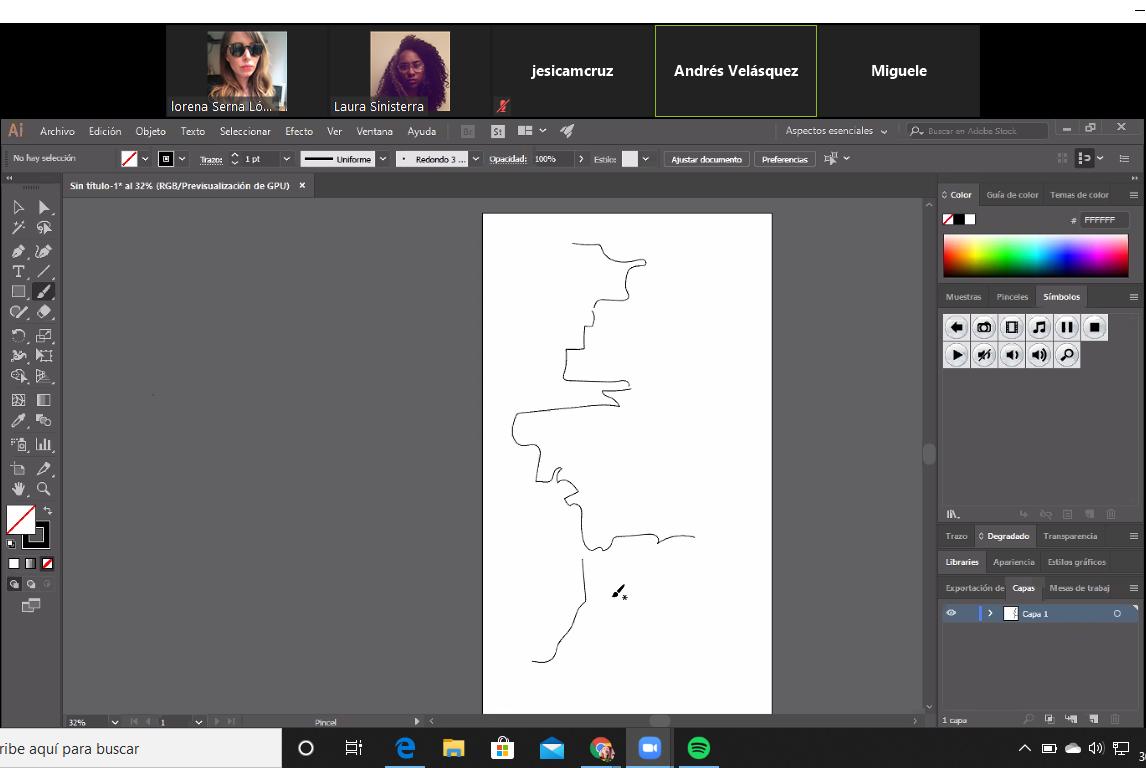Open fill color dropdown in control bar

pos(145,159)
